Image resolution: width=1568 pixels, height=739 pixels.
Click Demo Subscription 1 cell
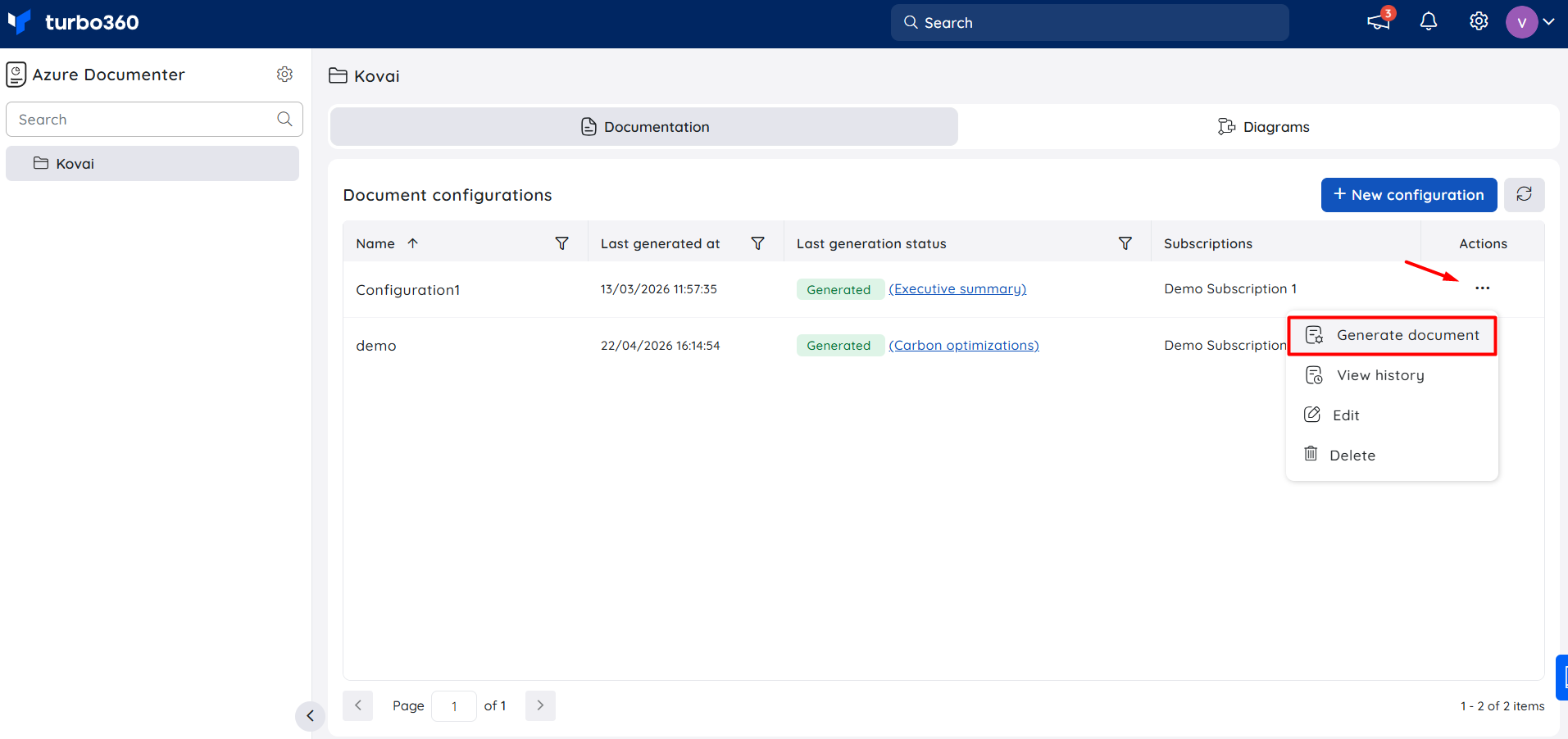1230,289
